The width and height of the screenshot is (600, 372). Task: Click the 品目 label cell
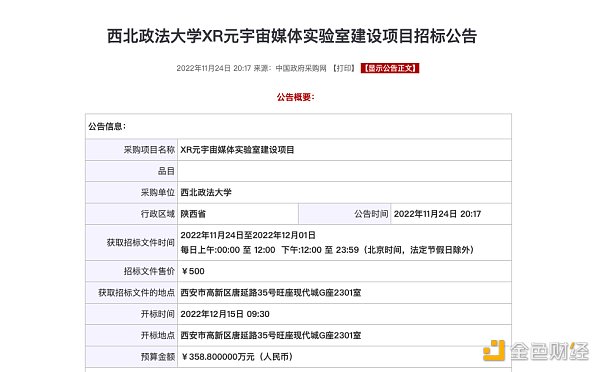(x=132, y=171)
